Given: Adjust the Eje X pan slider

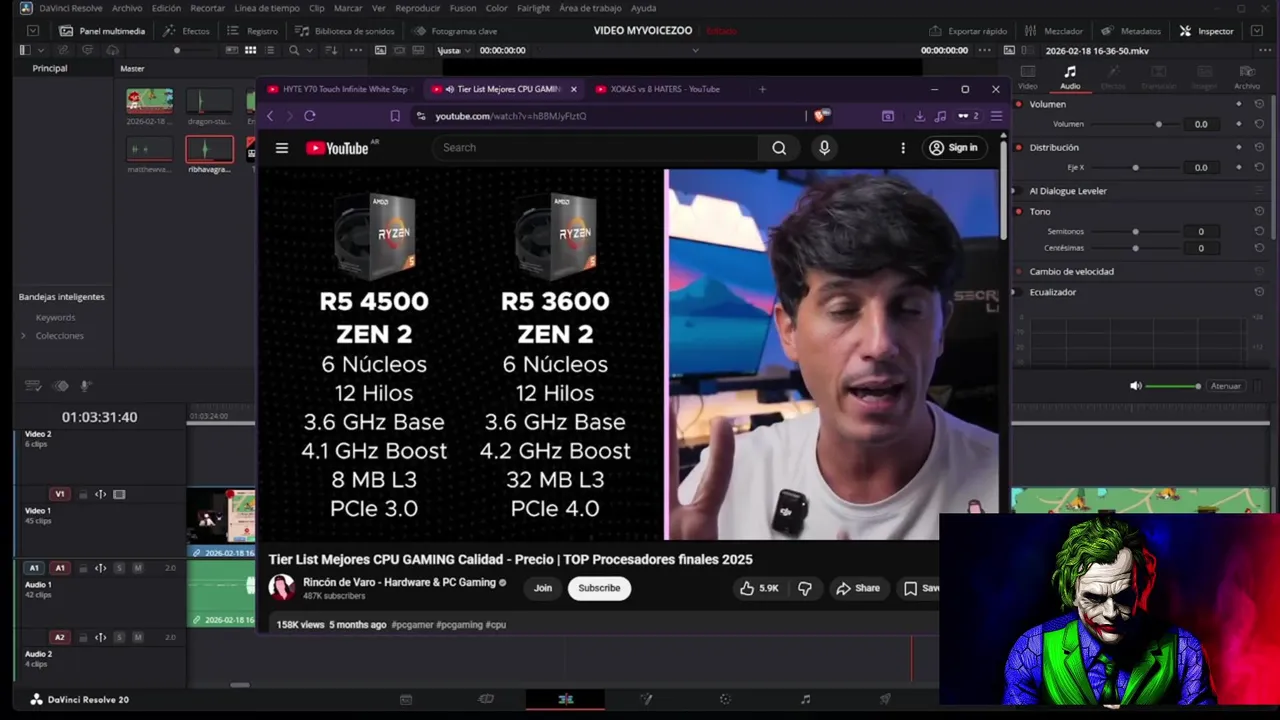Looking at the screenshot, I should point(1136,167).
